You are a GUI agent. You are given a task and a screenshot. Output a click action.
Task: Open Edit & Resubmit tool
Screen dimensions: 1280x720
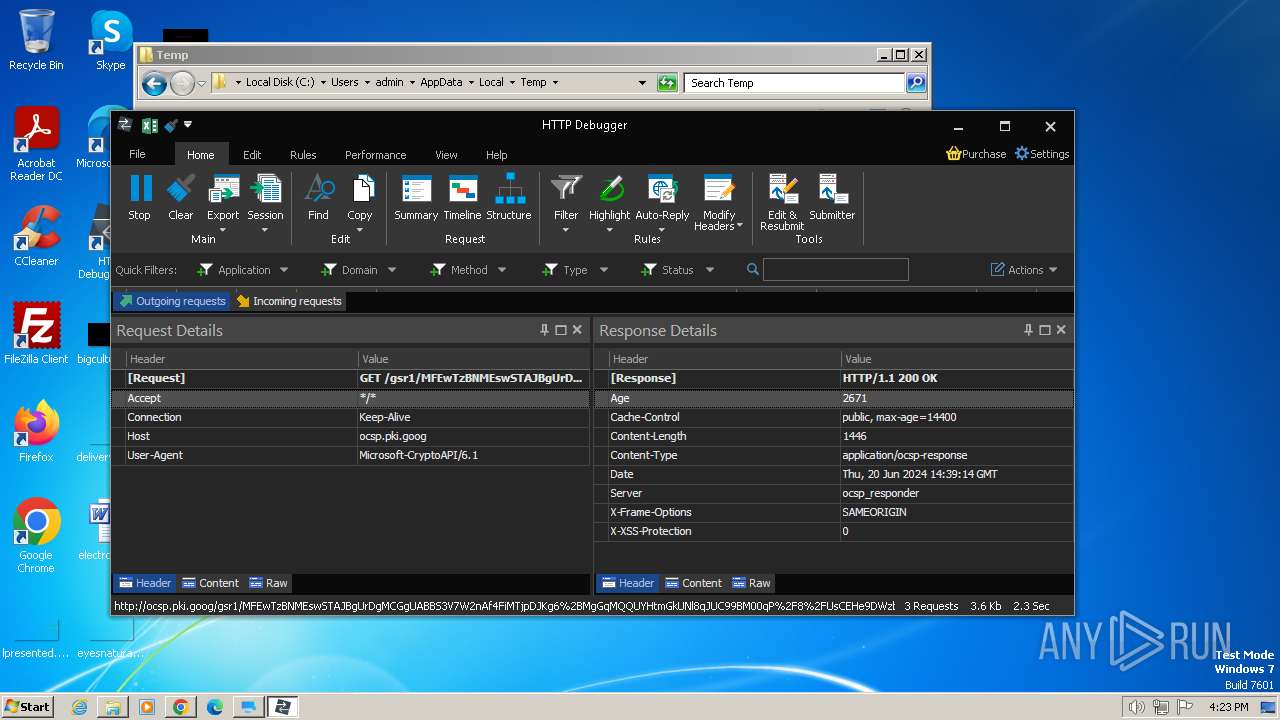pos(782,203)
